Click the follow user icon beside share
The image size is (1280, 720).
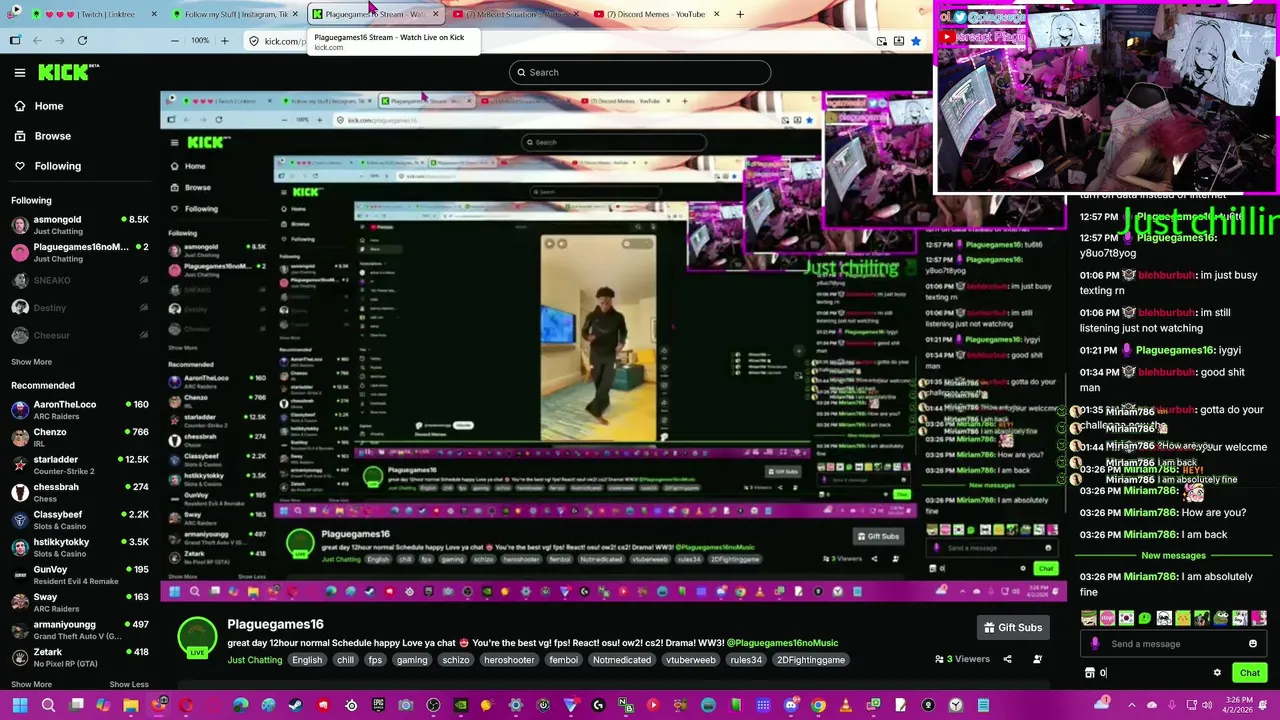coord(1037,659)
